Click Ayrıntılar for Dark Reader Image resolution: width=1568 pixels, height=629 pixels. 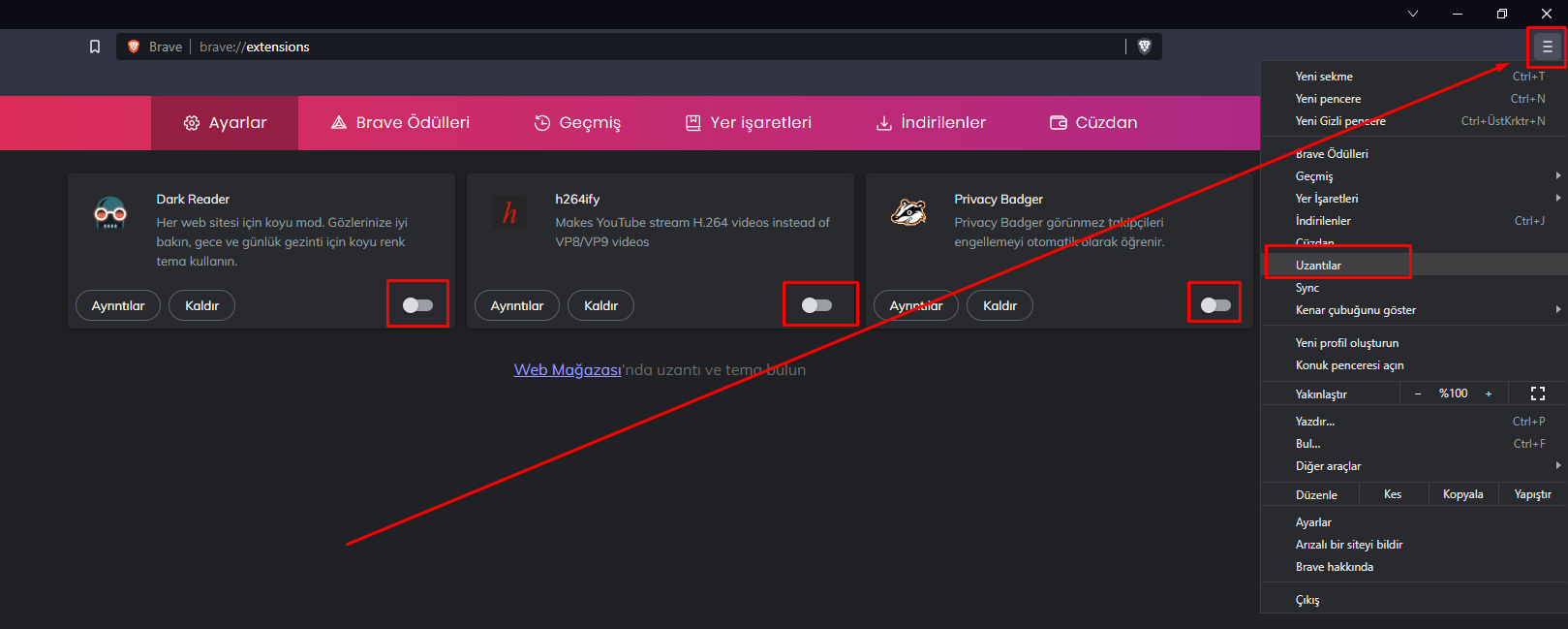click(118, 305)
